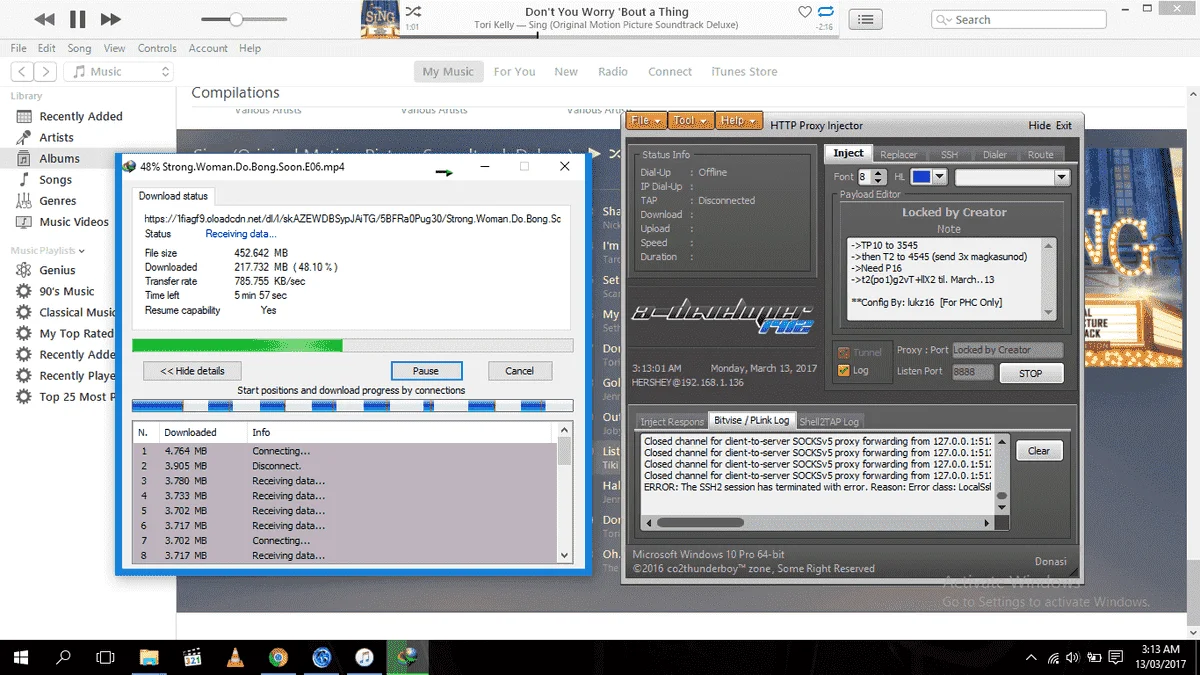Click the STOP button
The height and width of the screenshot is (675, 1200).
pos(1030,373)
